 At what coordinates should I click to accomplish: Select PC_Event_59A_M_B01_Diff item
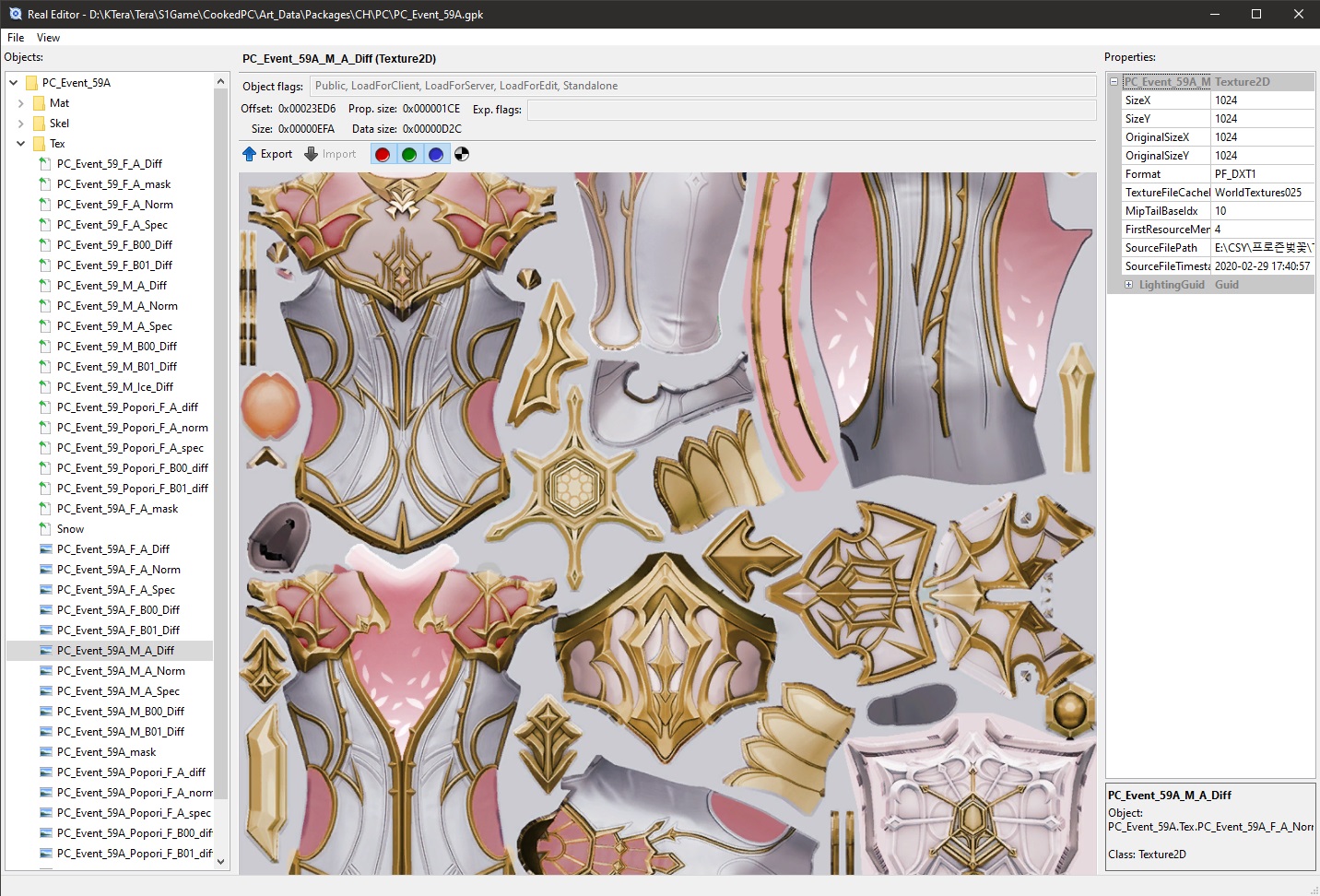[x=121, y=732]
